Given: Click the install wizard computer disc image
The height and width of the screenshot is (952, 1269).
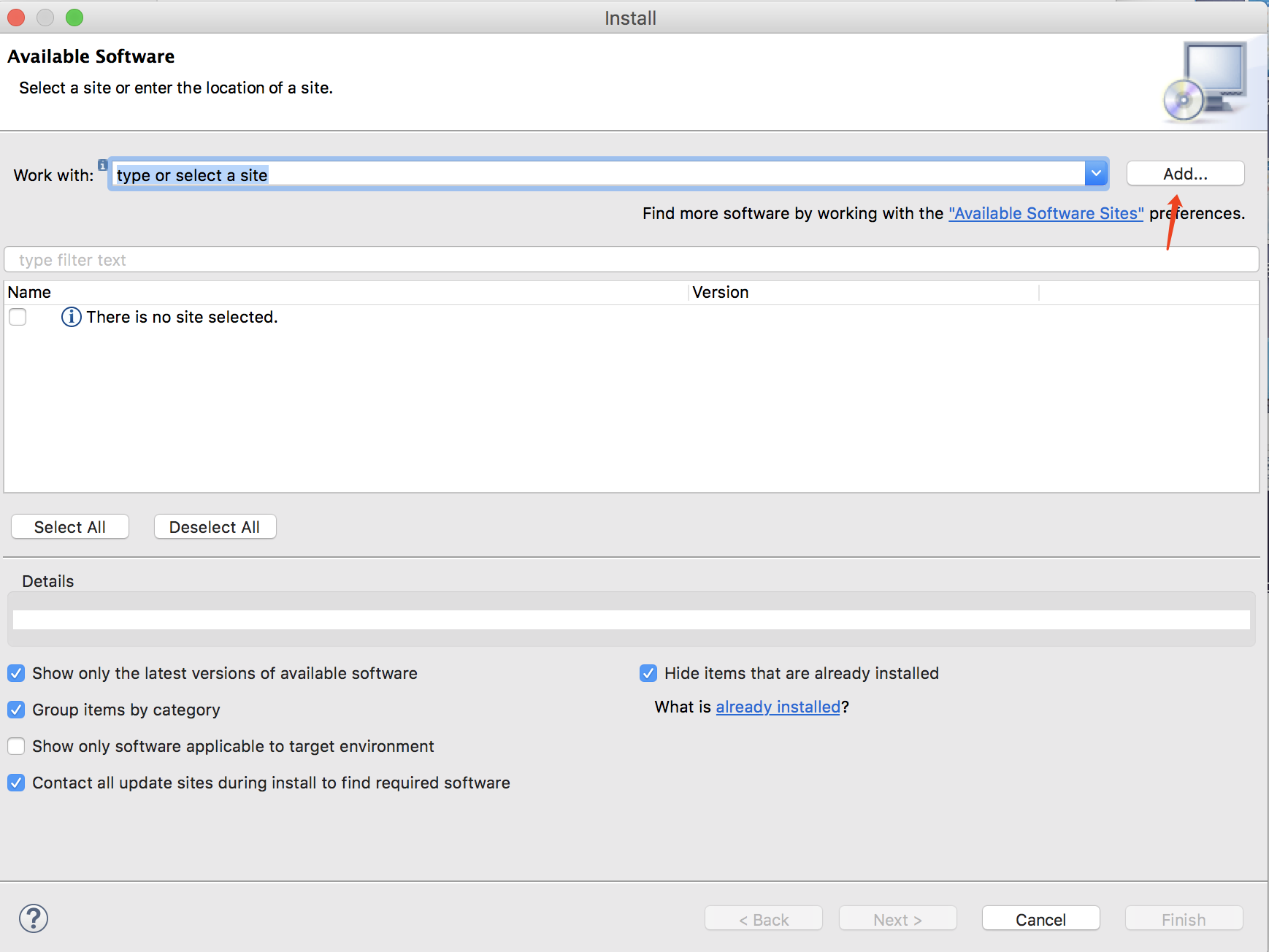Looking at the screenshot, I should (1205, 82).
